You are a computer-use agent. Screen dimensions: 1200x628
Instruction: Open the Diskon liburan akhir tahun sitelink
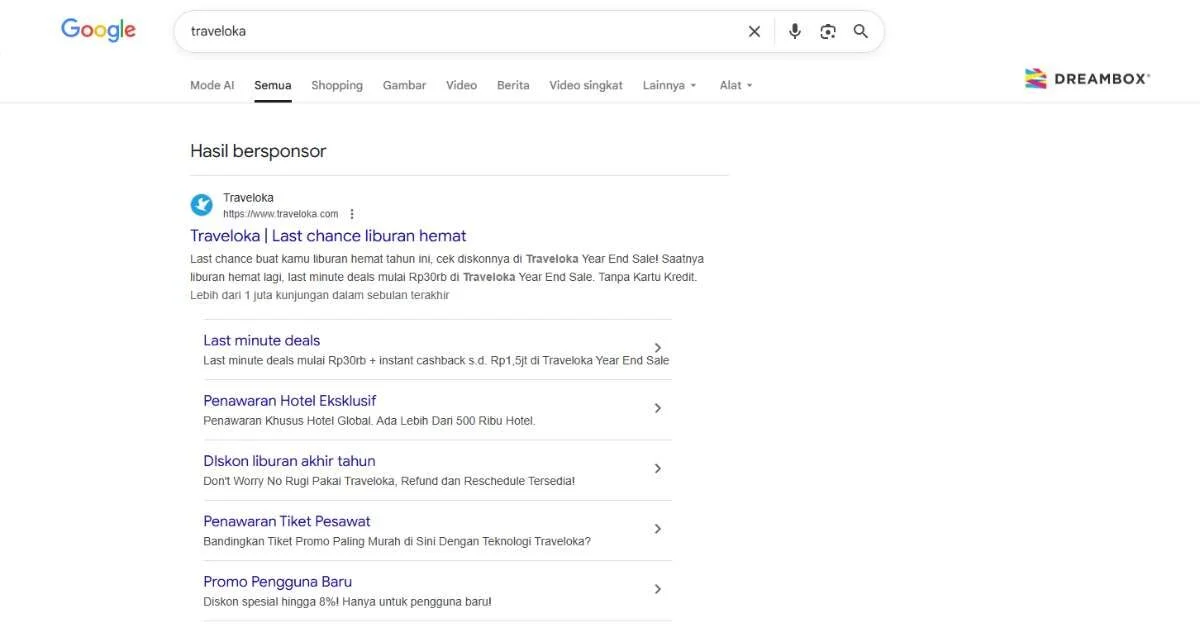pos(289,461)
